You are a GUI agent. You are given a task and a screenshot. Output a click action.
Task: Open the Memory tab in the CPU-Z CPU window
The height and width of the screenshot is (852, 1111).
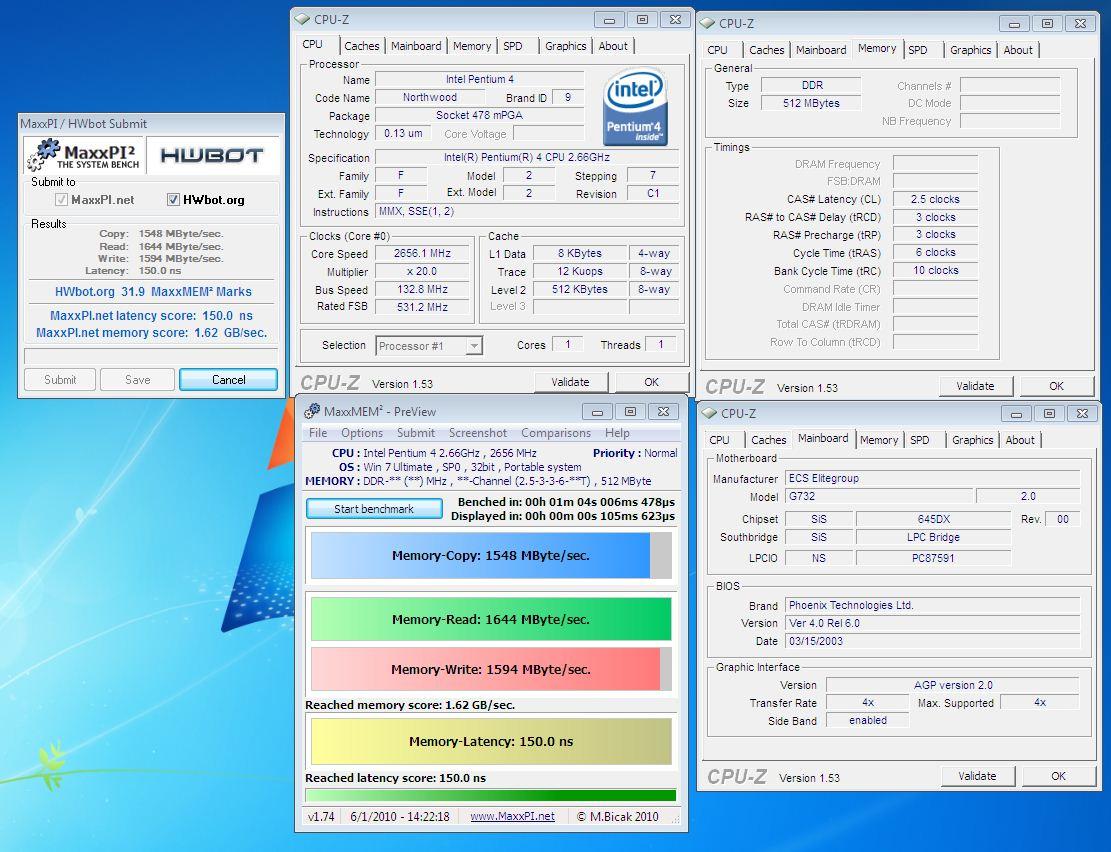pyautogui.click(x=472, y=46)
